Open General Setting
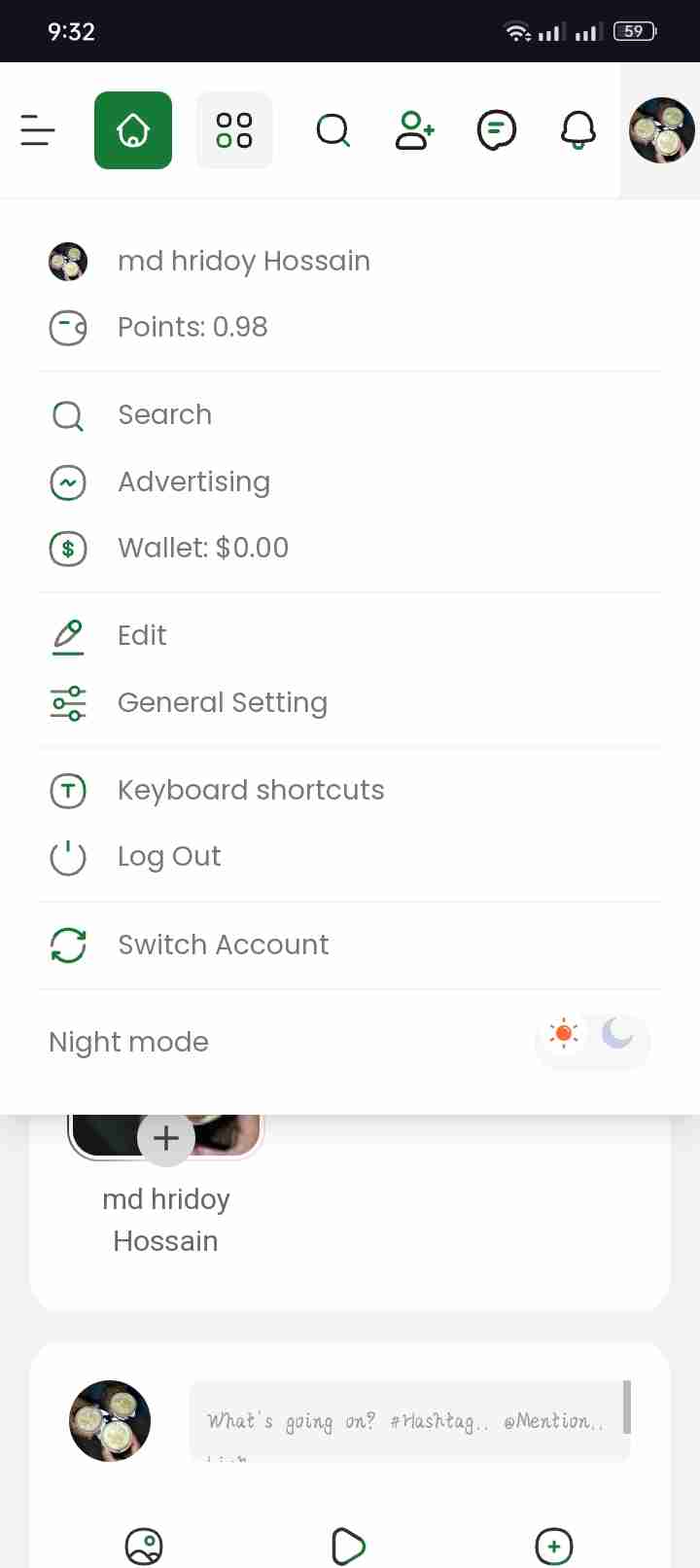700x1568 pixels. [350, 702]
